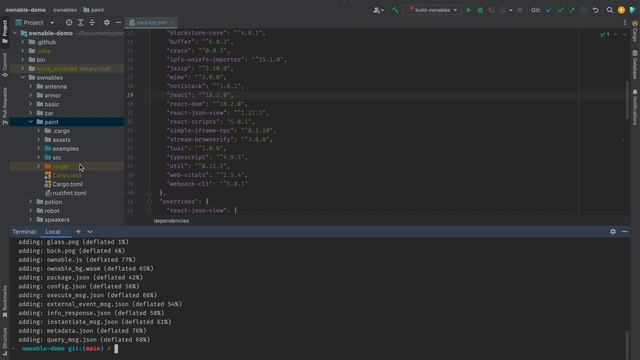Open build-ownables run configuration dropdown
This screenshot has width=640, height=360.
click(x=433, y=10)
